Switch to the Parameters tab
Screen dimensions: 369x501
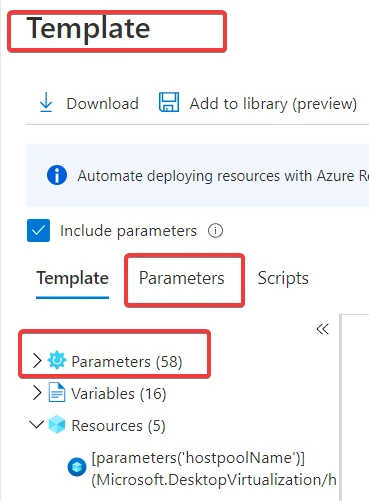(182, 278)
